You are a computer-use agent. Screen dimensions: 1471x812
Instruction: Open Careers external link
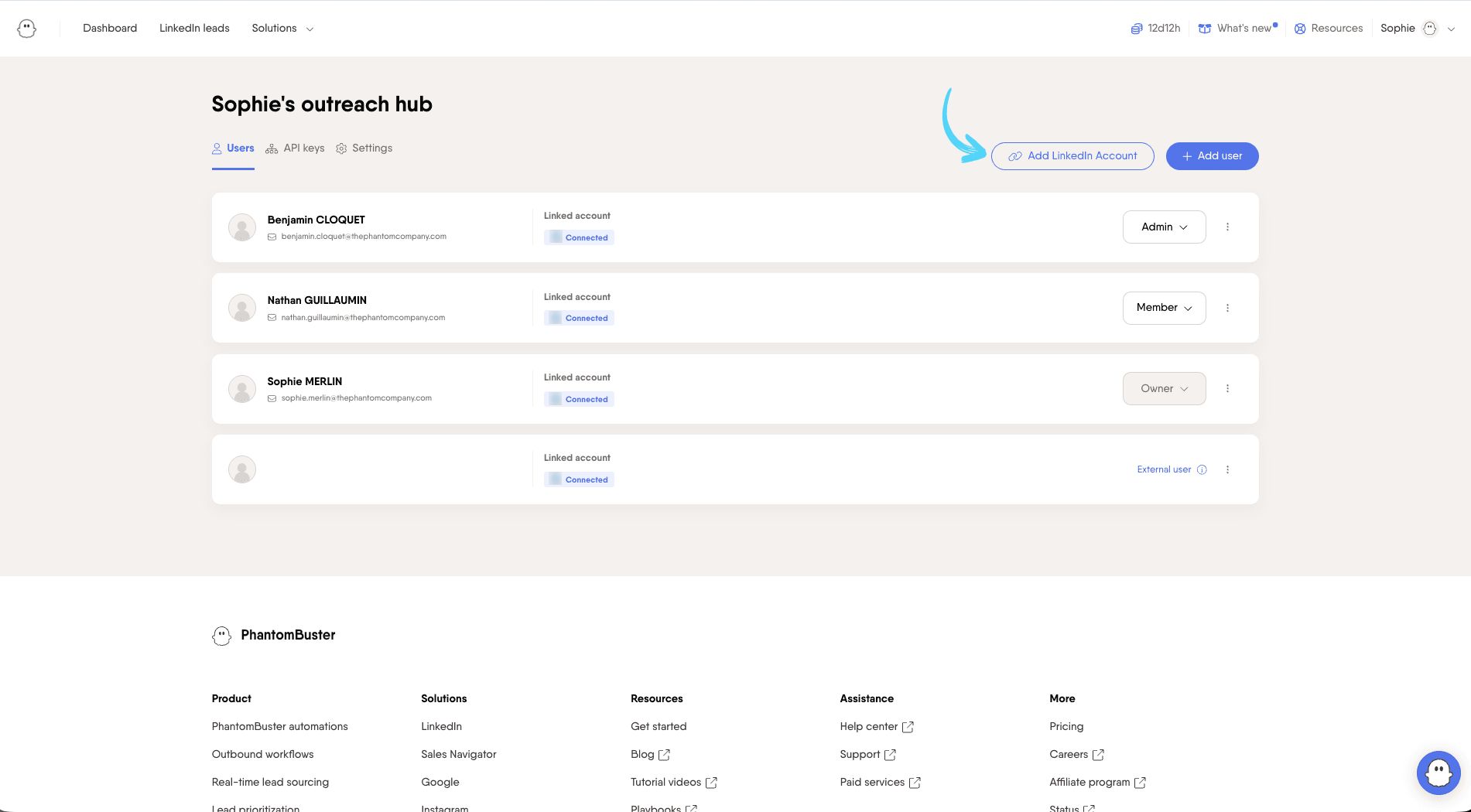(x=1076, y=754)
